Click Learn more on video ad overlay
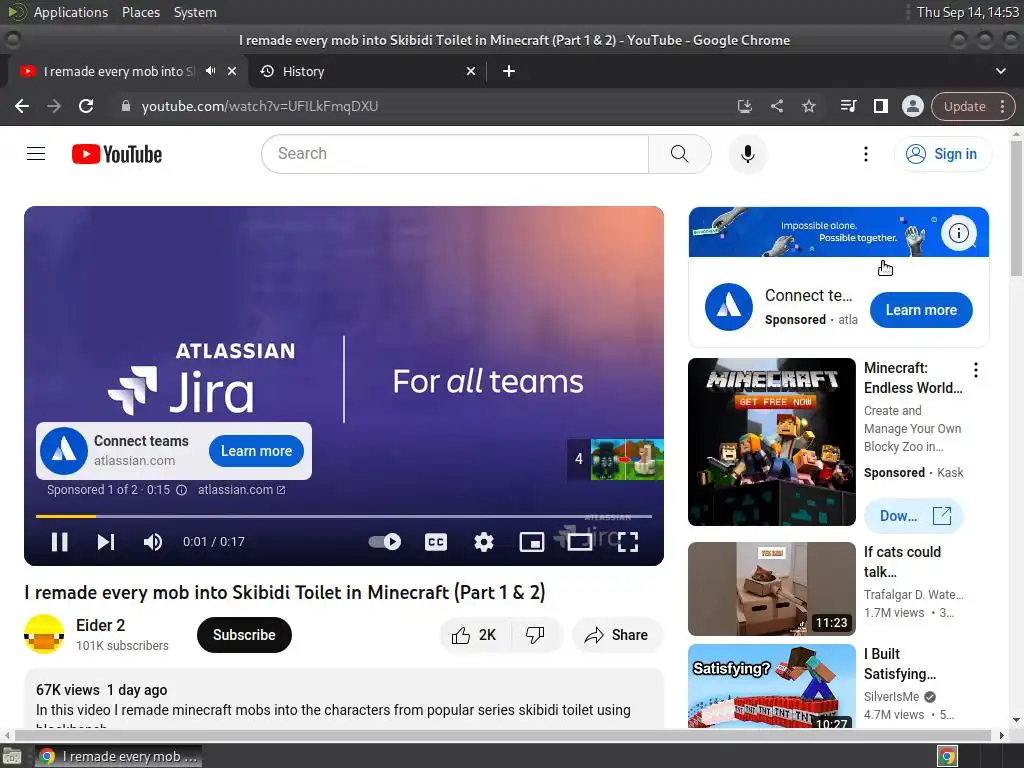Image resolution: width=1024 pixels, height=768 pixels. pos(256,451)
